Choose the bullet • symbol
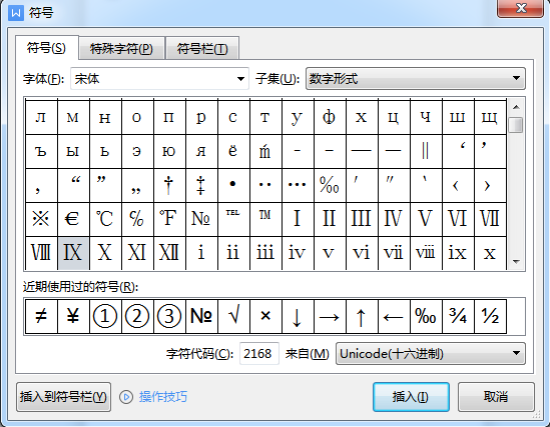The width and height of the screenshot is (550, 427). pos(233,185)
